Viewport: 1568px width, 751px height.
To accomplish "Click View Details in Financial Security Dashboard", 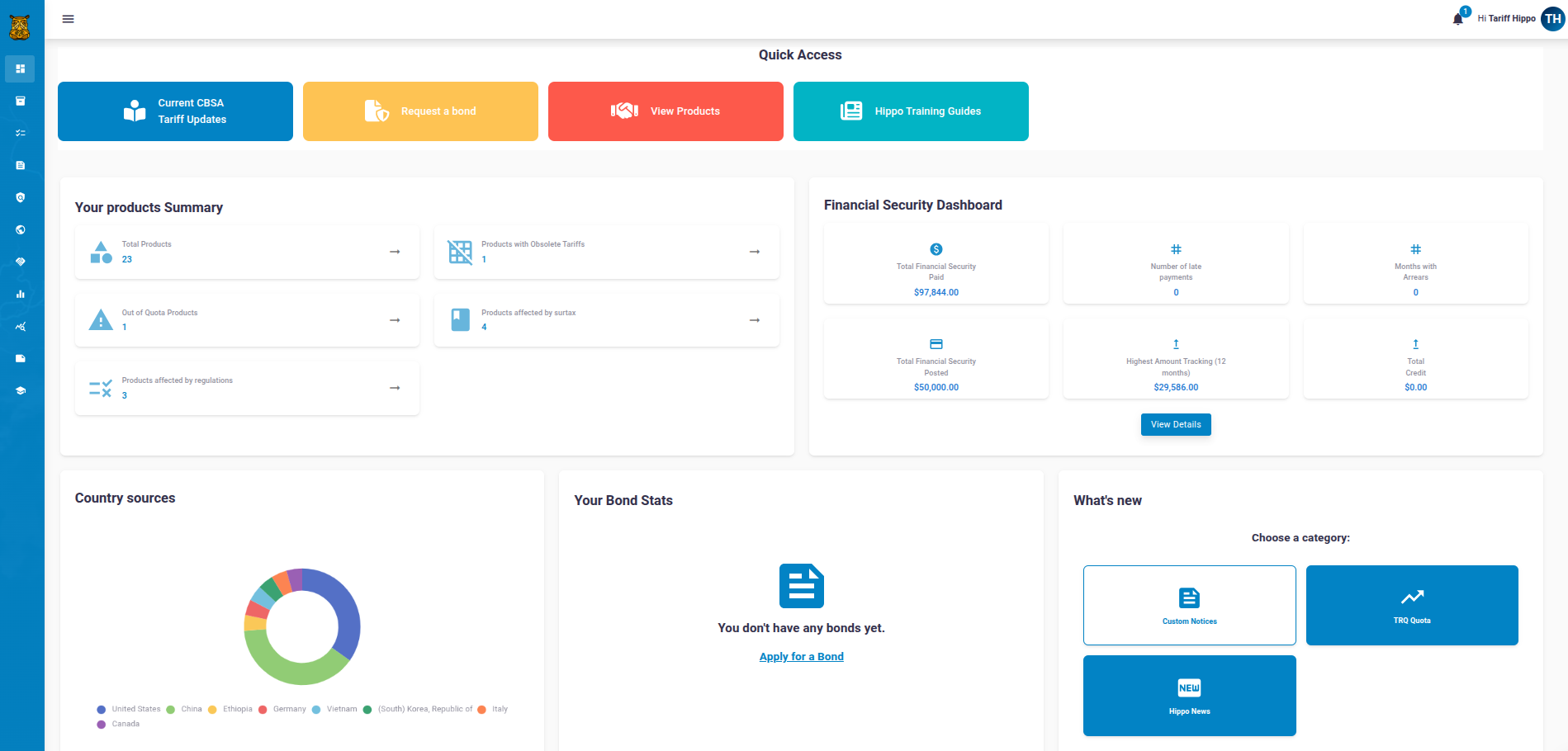I will pyautogui.click(x=1175, y=424).
